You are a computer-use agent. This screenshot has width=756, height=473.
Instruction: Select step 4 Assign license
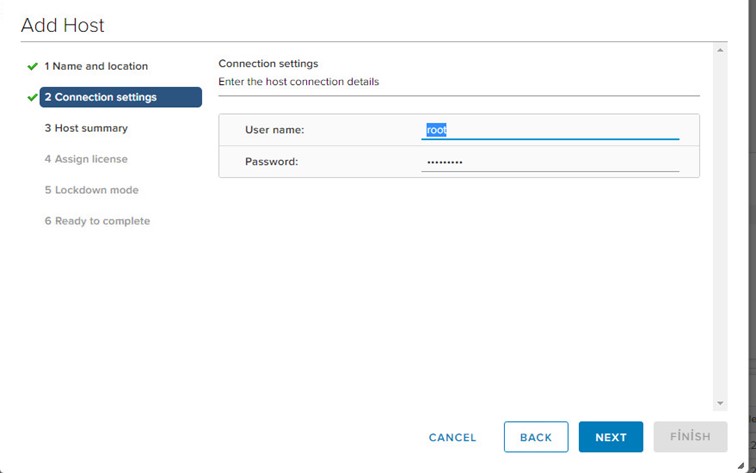pyautogui.click(x=86, y=159)
